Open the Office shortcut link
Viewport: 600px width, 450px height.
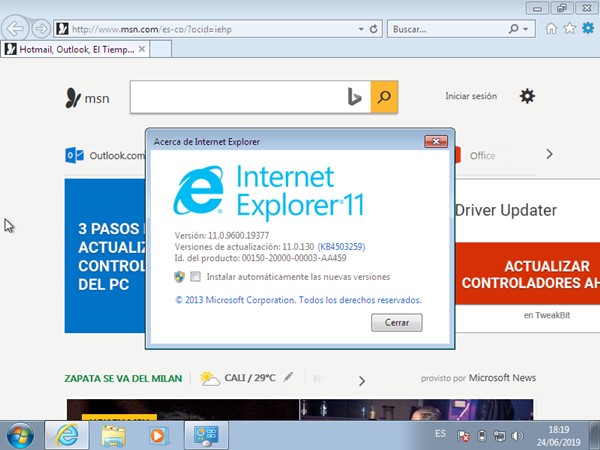pyautogui.click(x=482, y=156)
